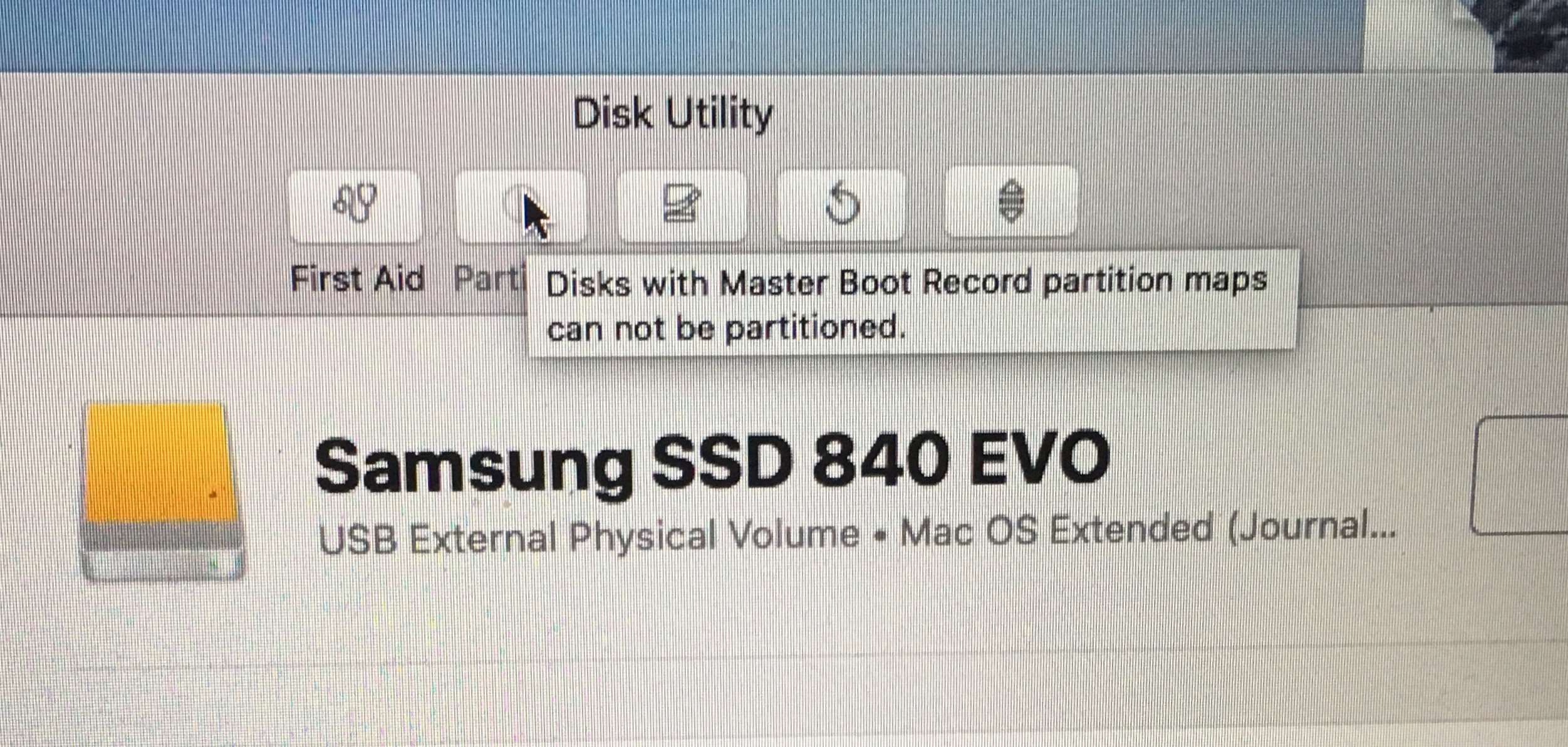Click empty toolbar space left of First Aid
Viewport: 1568px width, 747px height.
144,207
